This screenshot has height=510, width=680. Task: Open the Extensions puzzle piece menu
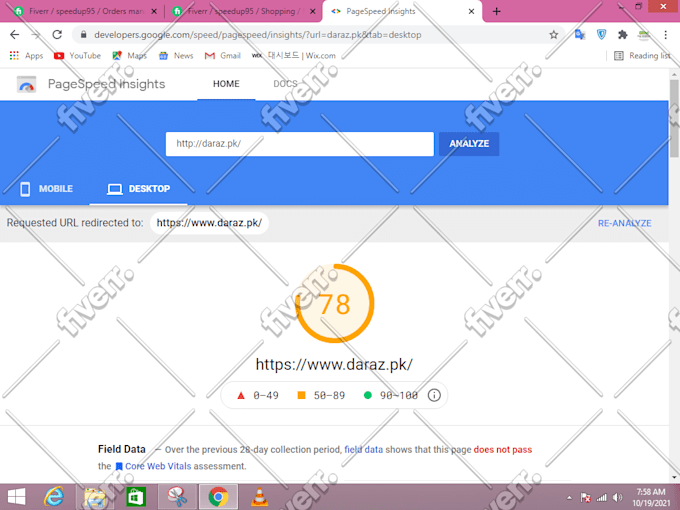pyautogui.click(x=623, y=35)
